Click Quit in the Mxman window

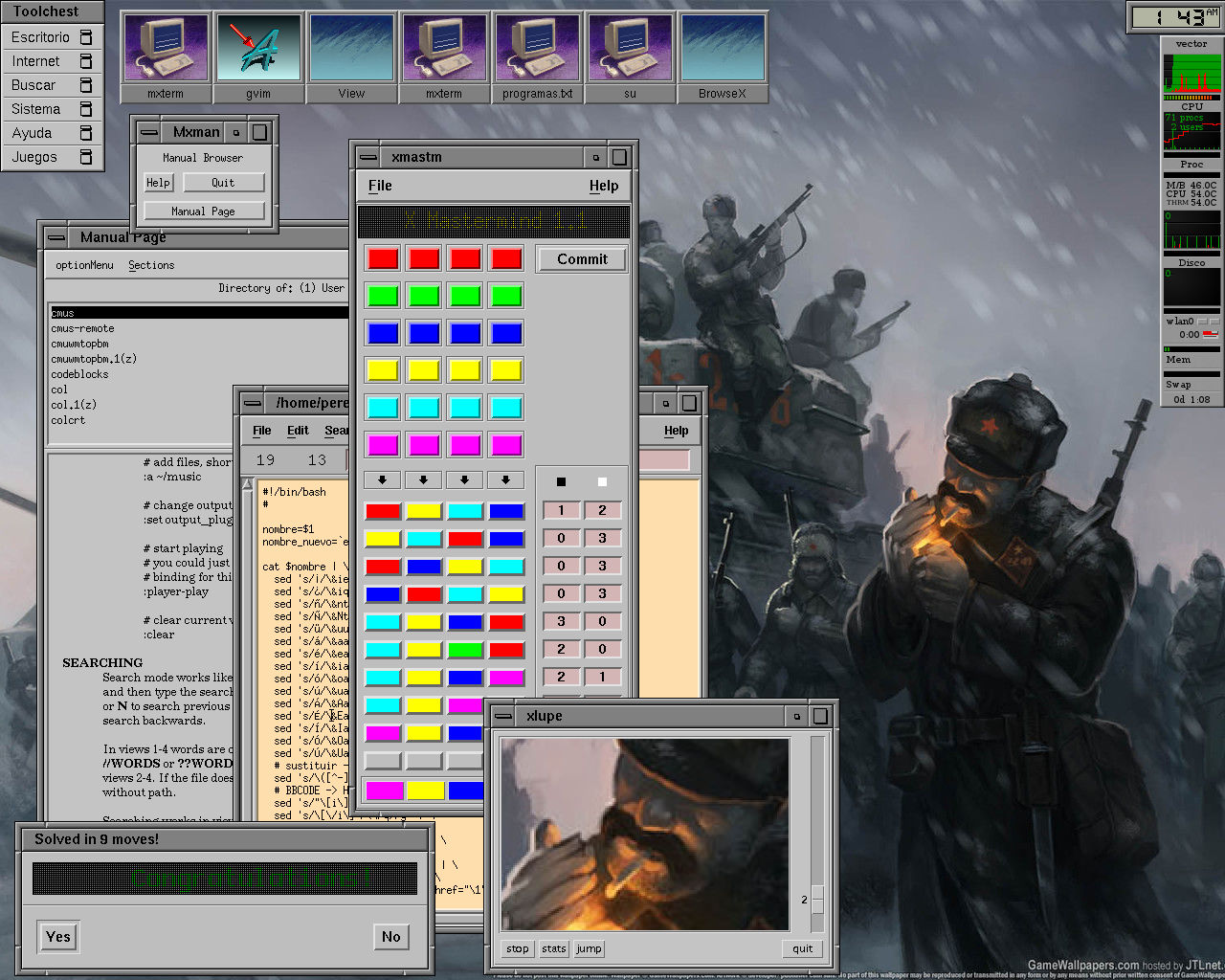[223, 183]
